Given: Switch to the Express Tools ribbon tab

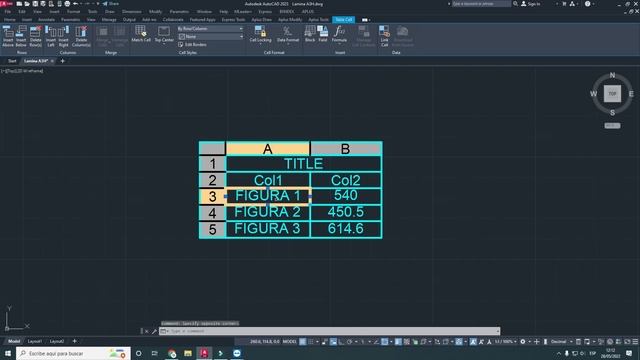Looking at the screenshot, I should (x=233, y=20).
